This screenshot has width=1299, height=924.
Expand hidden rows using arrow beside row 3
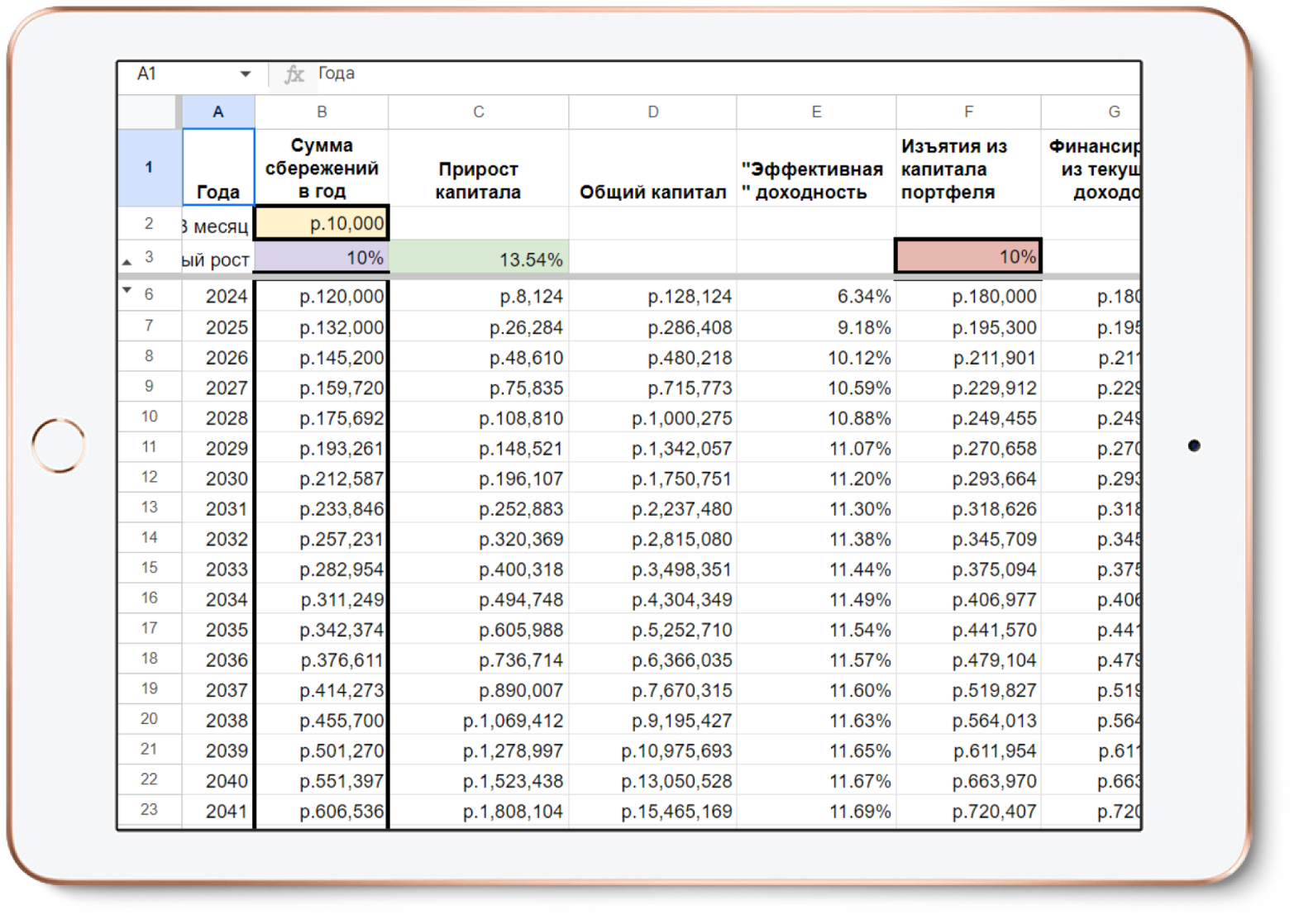(127, 262)
